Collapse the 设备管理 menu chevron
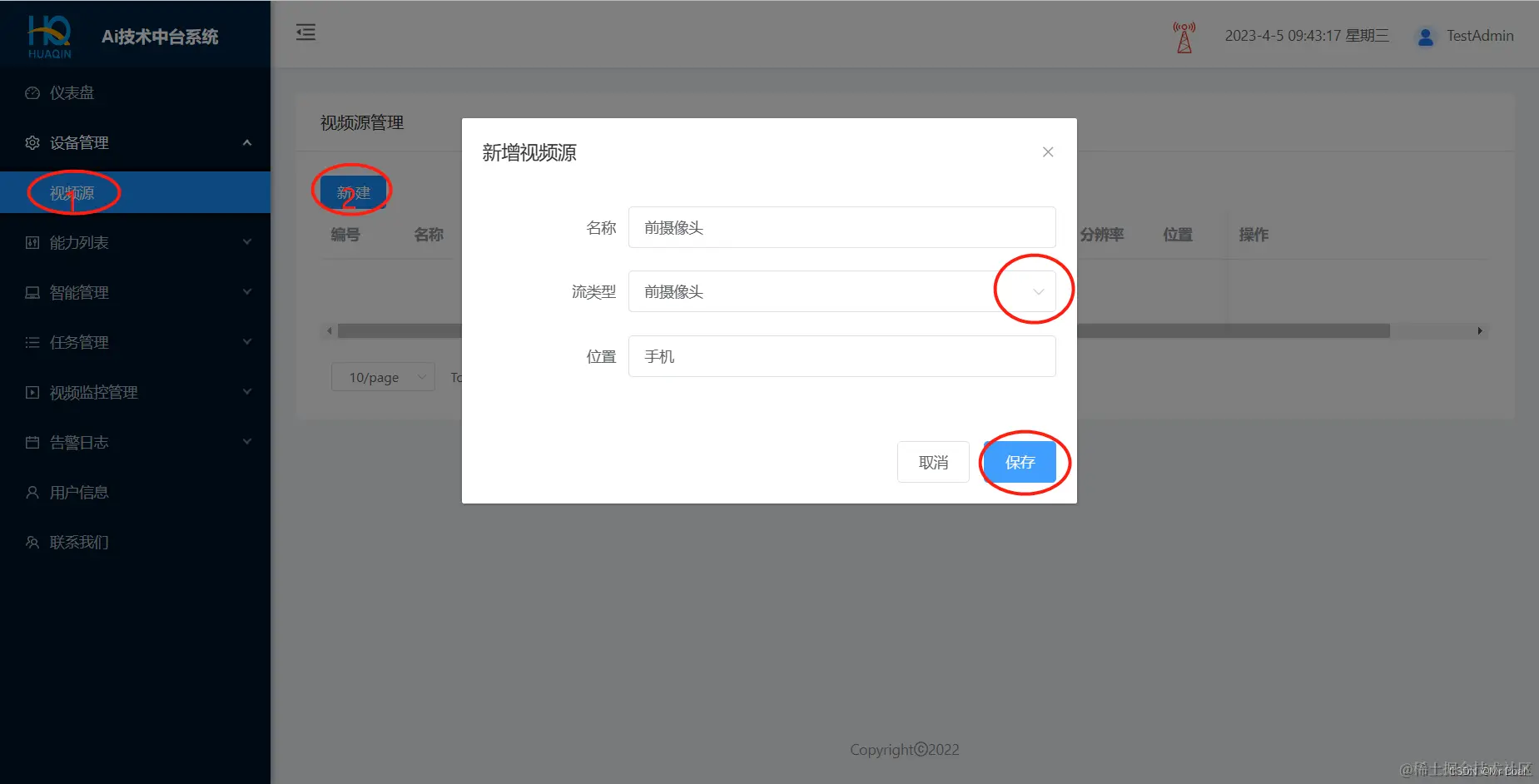This screenshot has width=1539, height=784. (247, 142)
